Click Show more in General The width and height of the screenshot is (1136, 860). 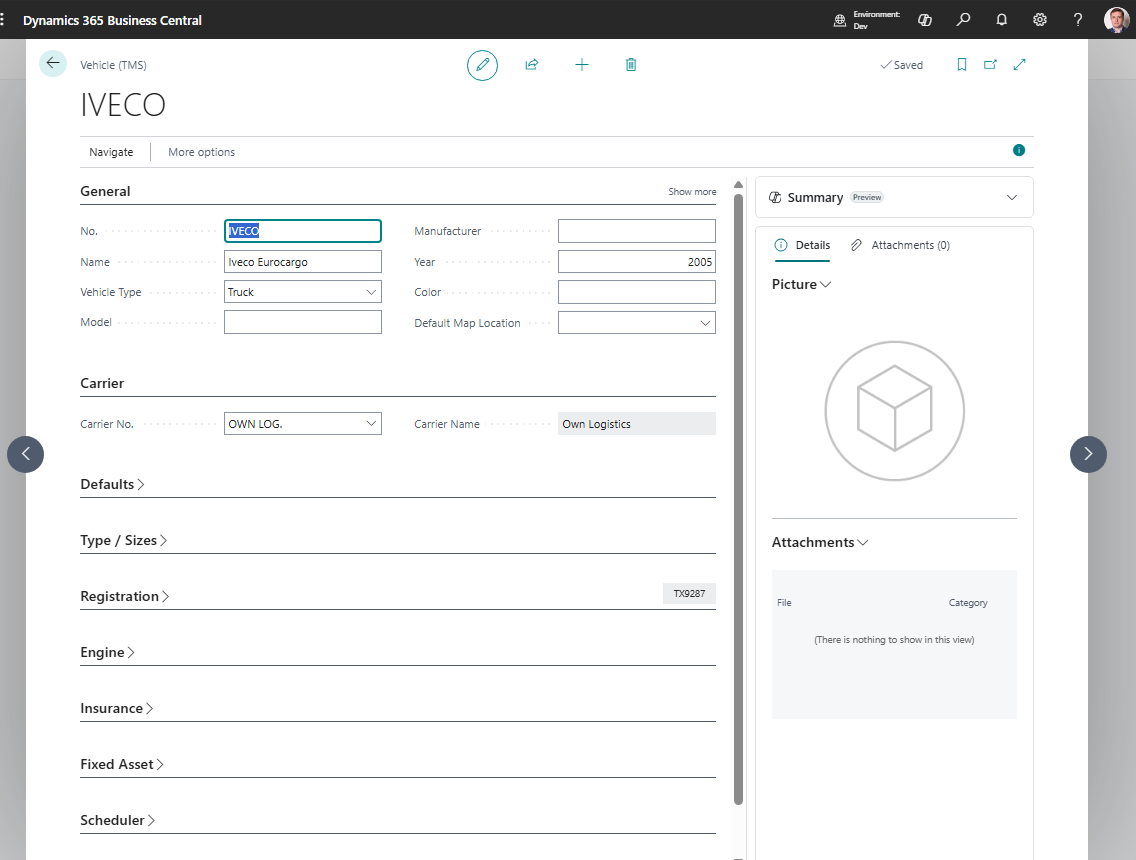click(x=692, y=191)
